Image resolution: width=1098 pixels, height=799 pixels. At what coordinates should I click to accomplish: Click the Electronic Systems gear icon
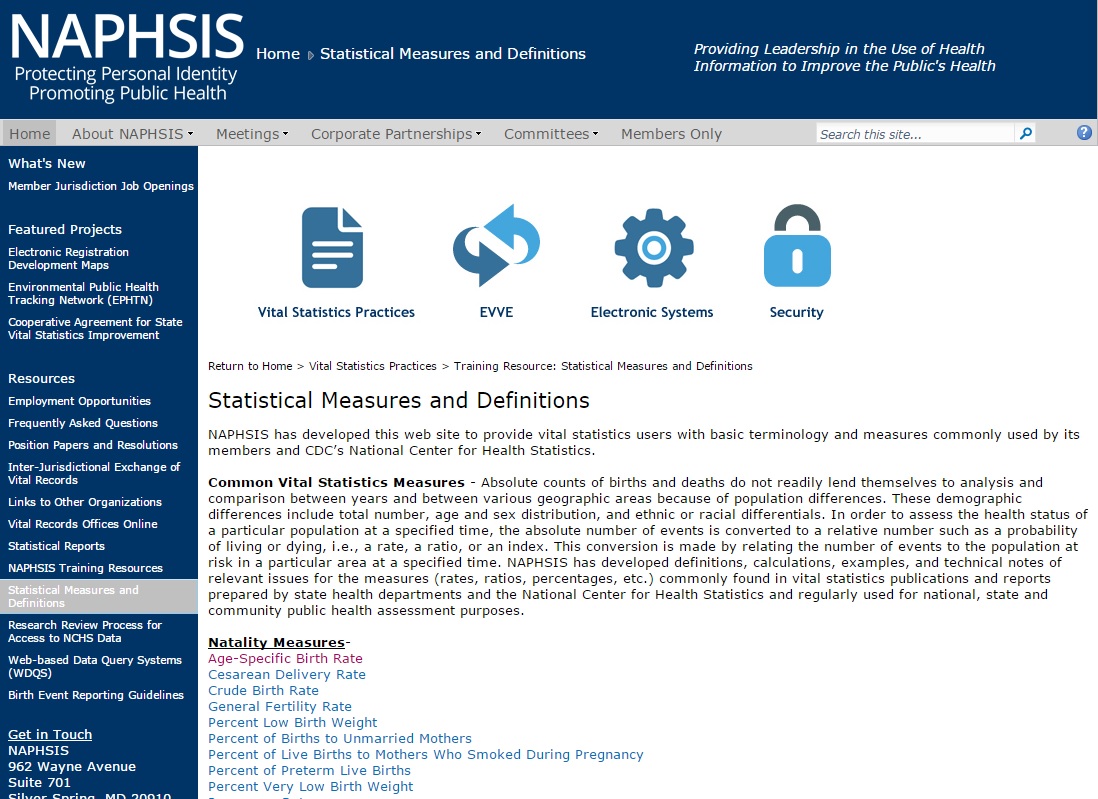click(652, 247)
